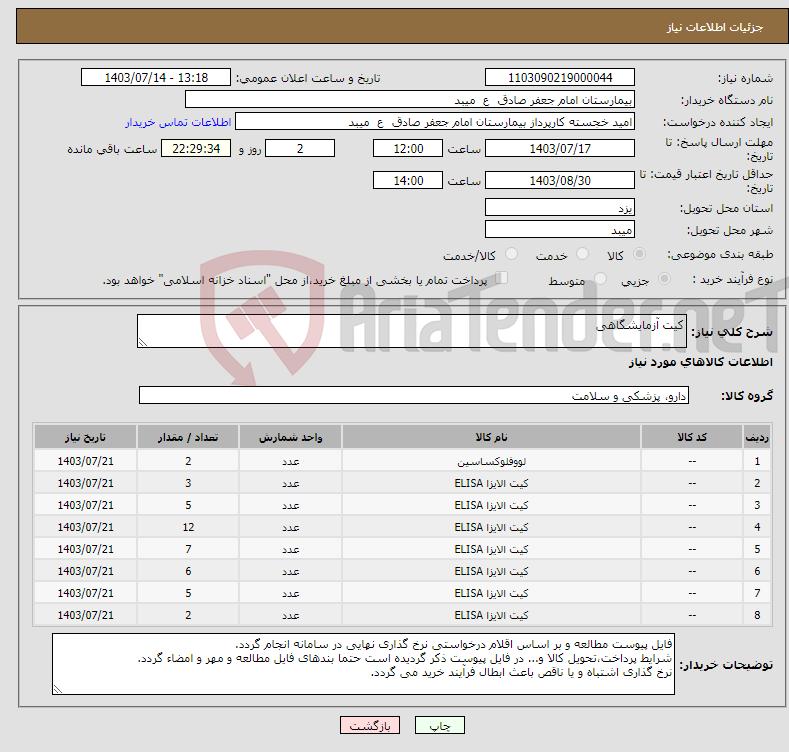The width and height of the screenshot is (789, 752).
Task: Click the گروه کالا field
Action: pos(414,396)
